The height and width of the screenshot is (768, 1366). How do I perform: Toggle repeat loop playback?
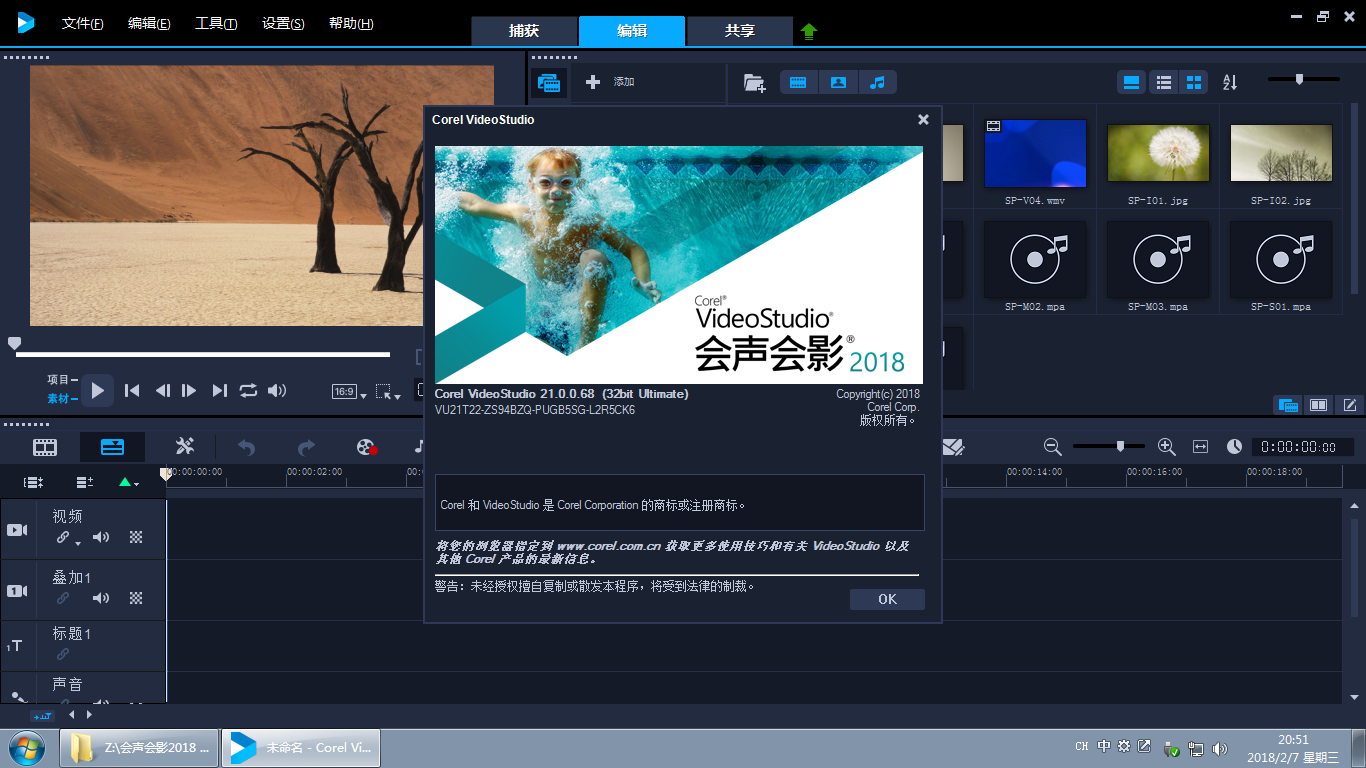pyautogui.click(x=248, y=391)
